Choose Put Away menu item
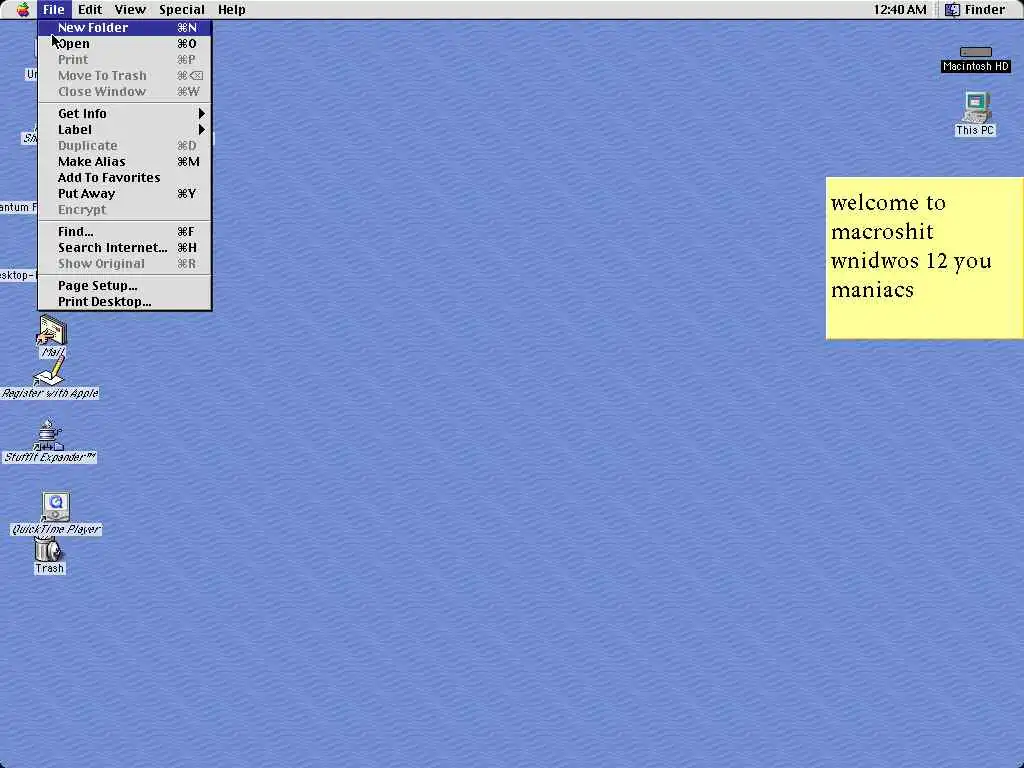Viewport: 1024px width, 768px height. point(125,193)
